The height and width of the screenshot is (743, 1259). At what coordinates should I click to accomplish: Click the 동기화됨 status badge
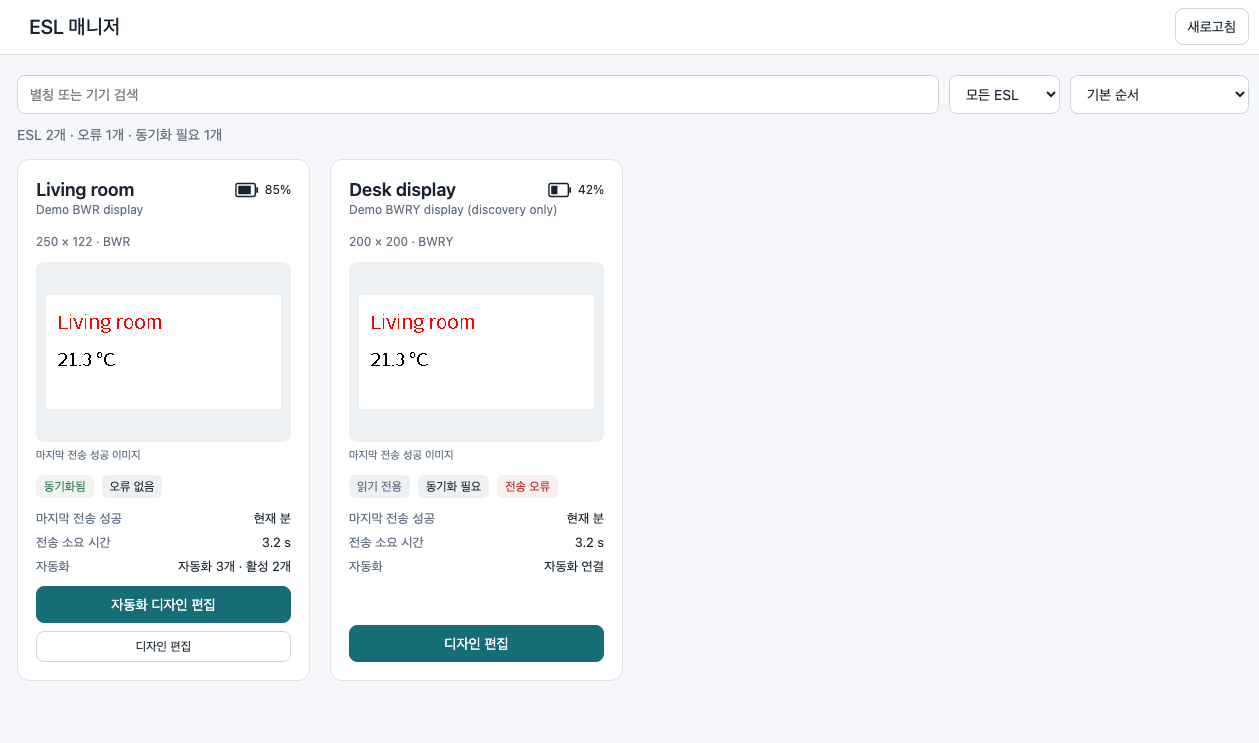point(65,487)
